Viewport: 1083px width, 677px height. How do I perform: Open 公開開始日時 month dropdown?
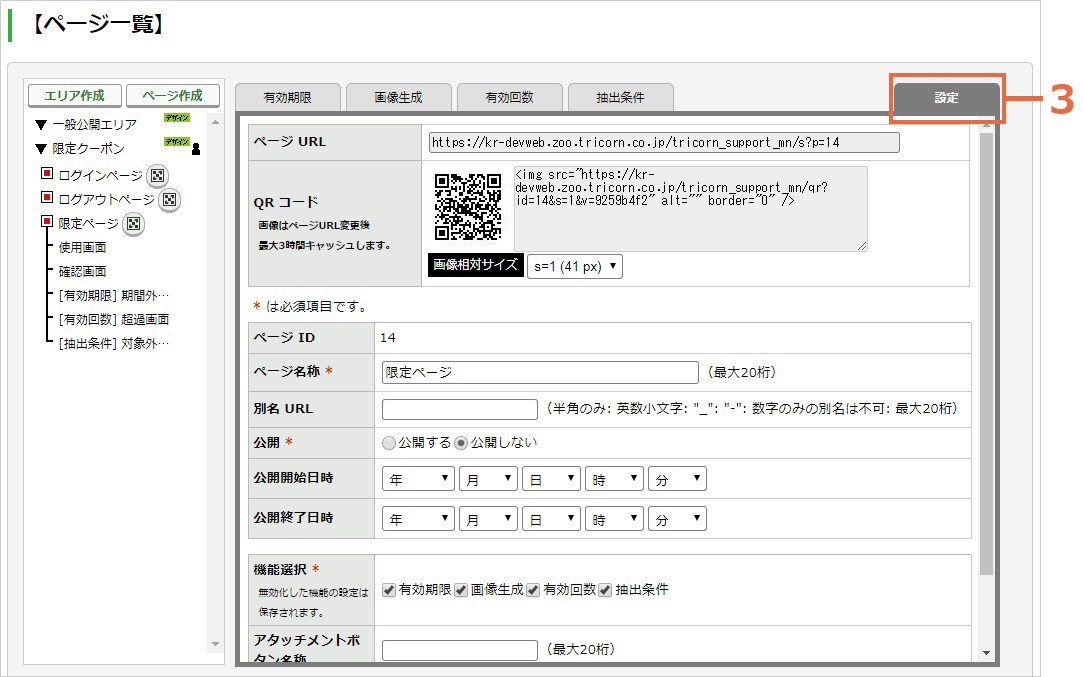[488, 479]
